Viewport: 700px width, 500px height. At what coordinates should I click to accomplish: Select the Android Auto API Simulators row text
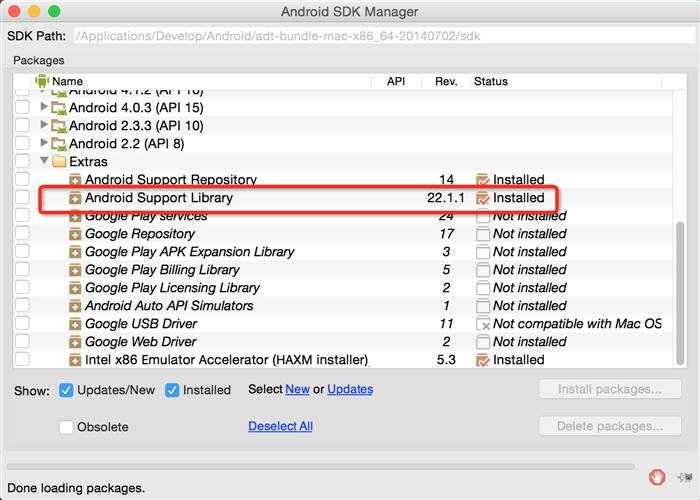[x=169, y=306]
